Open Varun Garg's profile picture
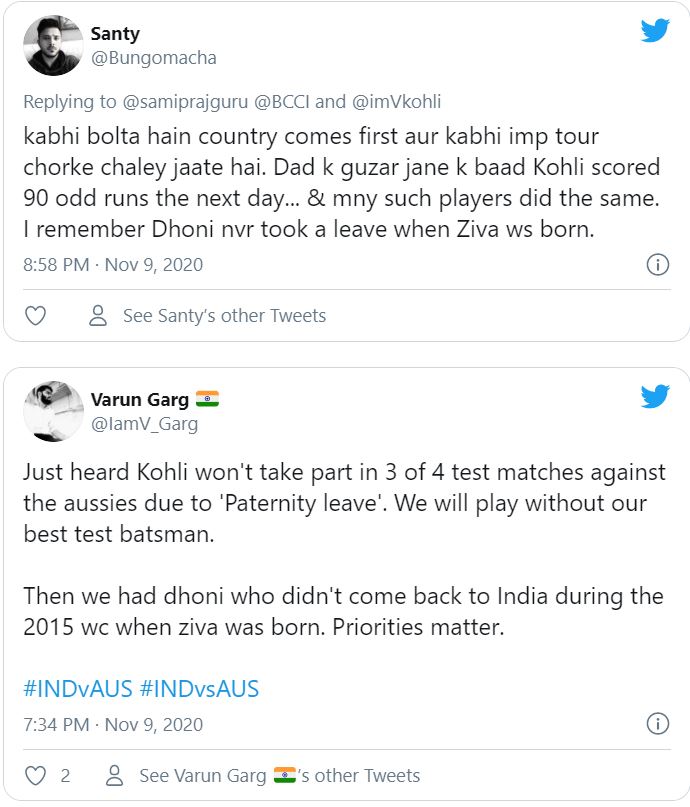 [x=53, y=411]
